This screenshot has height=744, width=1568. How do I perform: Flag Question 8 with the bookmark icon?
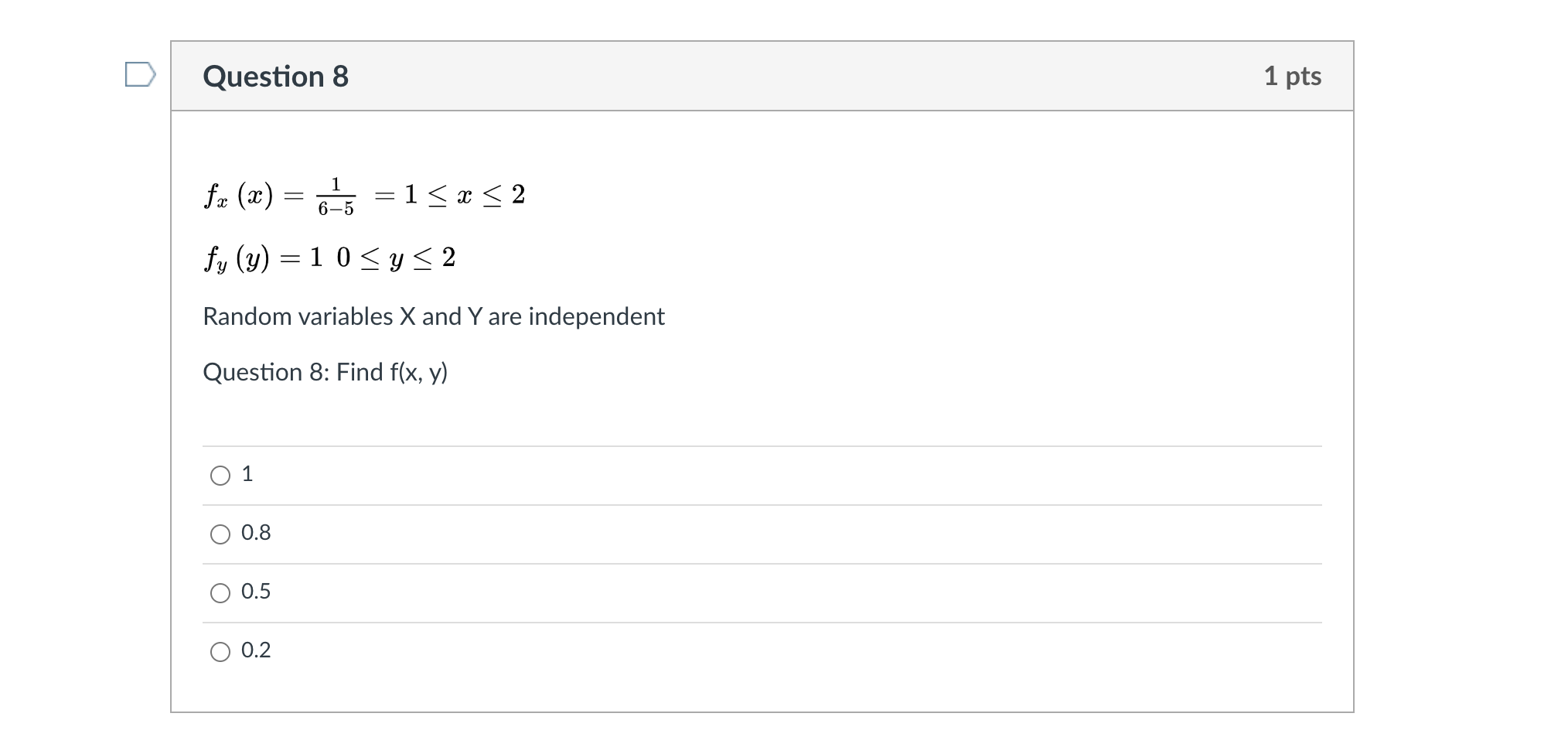point(141,75)
